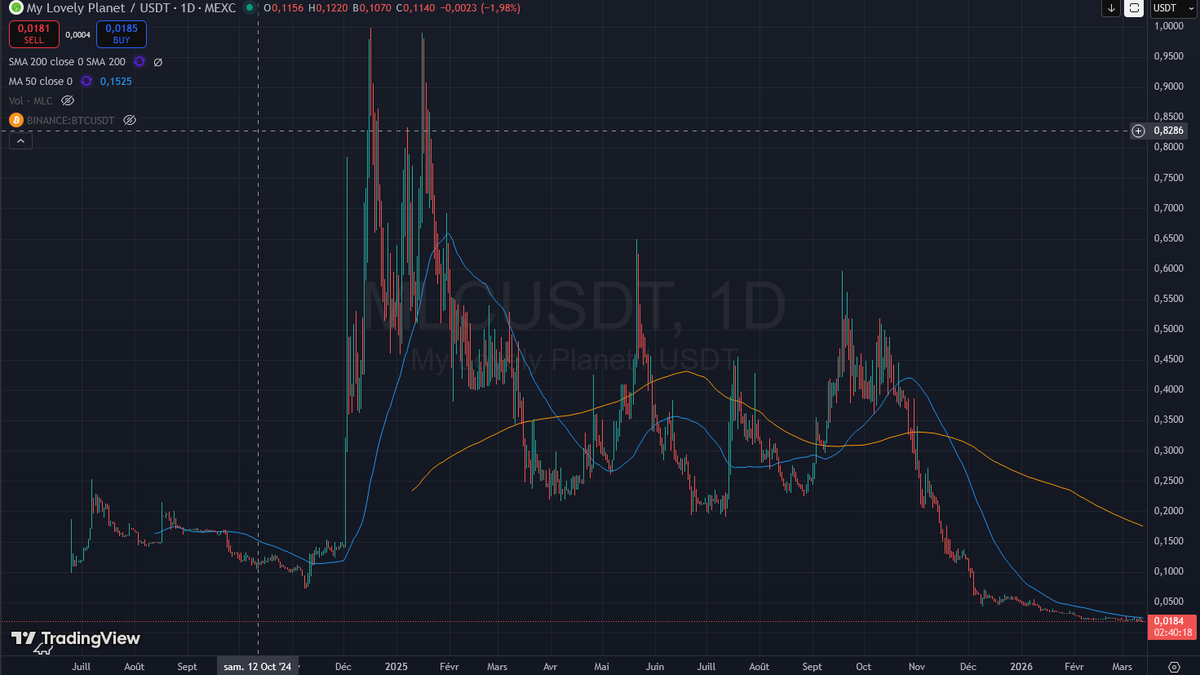Click the 2026 label on time axis
The width and height of the screenshot is (1200, 675).
click(1021, 665)
